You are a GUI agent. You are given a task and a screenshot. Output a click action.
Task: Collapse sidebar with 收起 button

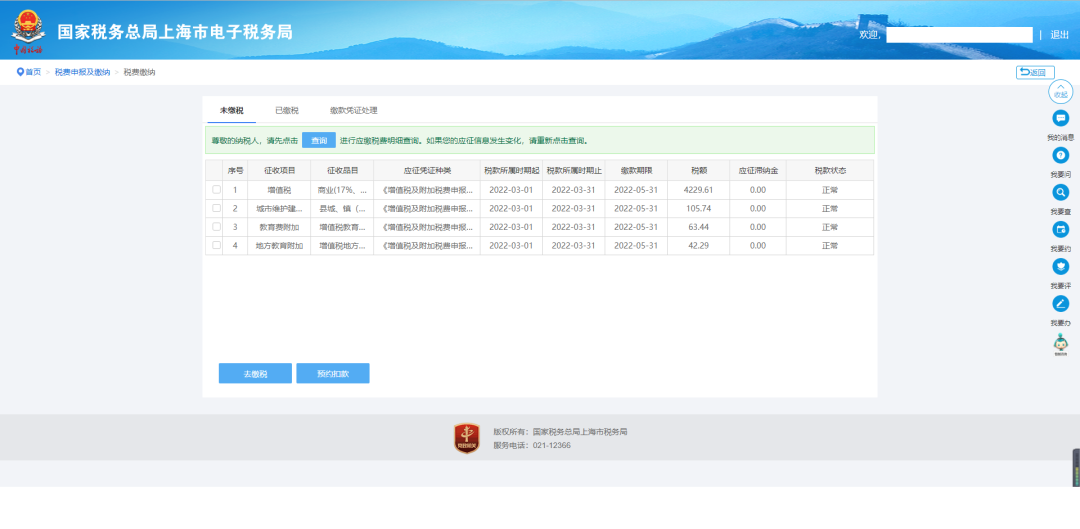[1061, 92]
